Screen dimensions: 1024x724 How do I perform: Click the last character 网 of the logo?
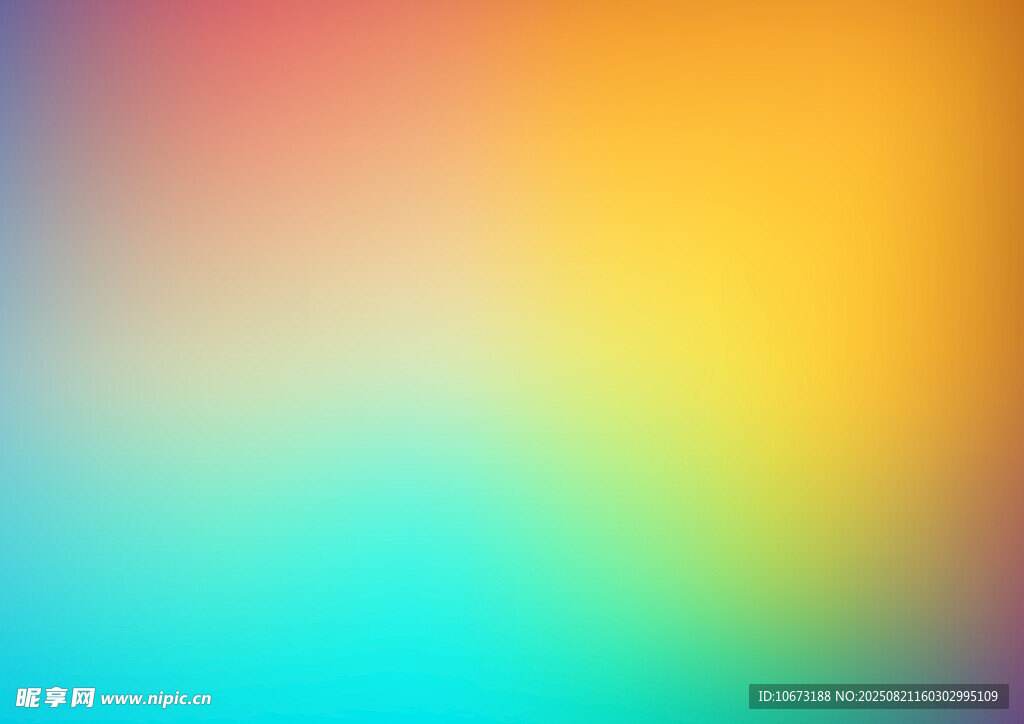(x=83, y=697)
